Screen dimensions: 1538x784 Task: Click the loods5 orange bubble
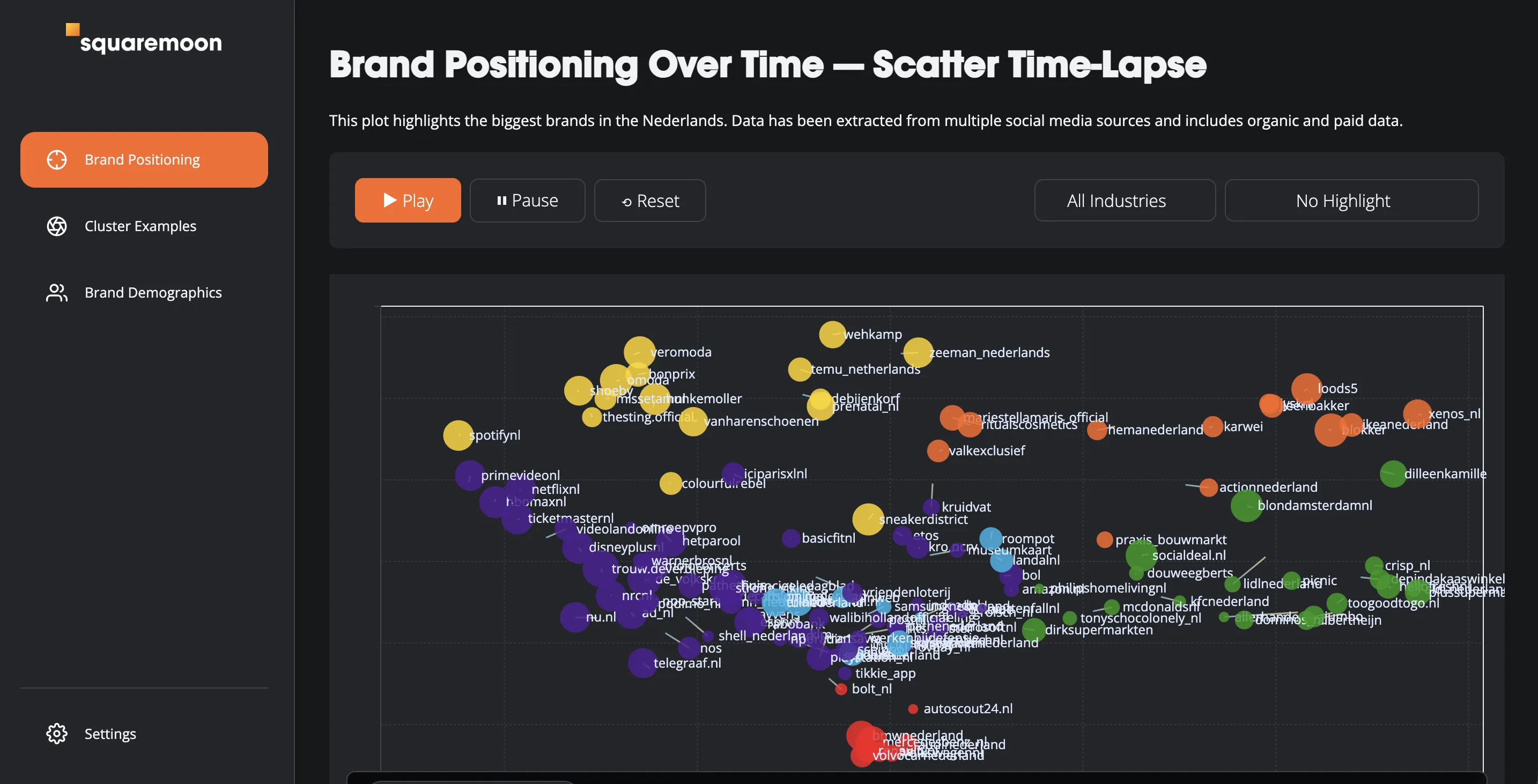pyautogui.click(x=1306, y=389)
